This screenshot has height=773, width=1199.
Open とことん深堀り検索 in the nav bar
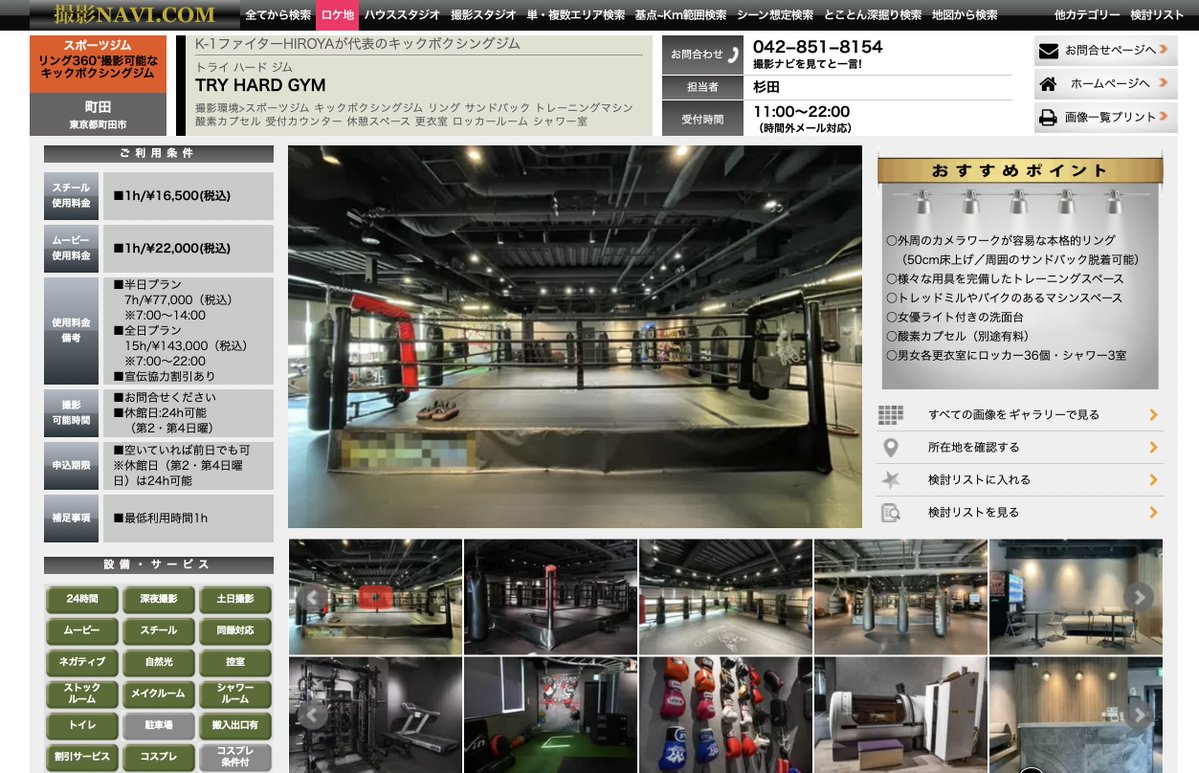click(872, 15)
